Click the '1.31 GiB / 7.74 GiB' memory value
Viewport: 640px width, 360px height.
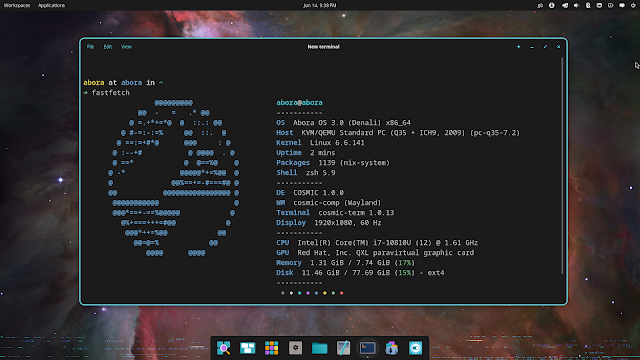(x=350, y=263)
